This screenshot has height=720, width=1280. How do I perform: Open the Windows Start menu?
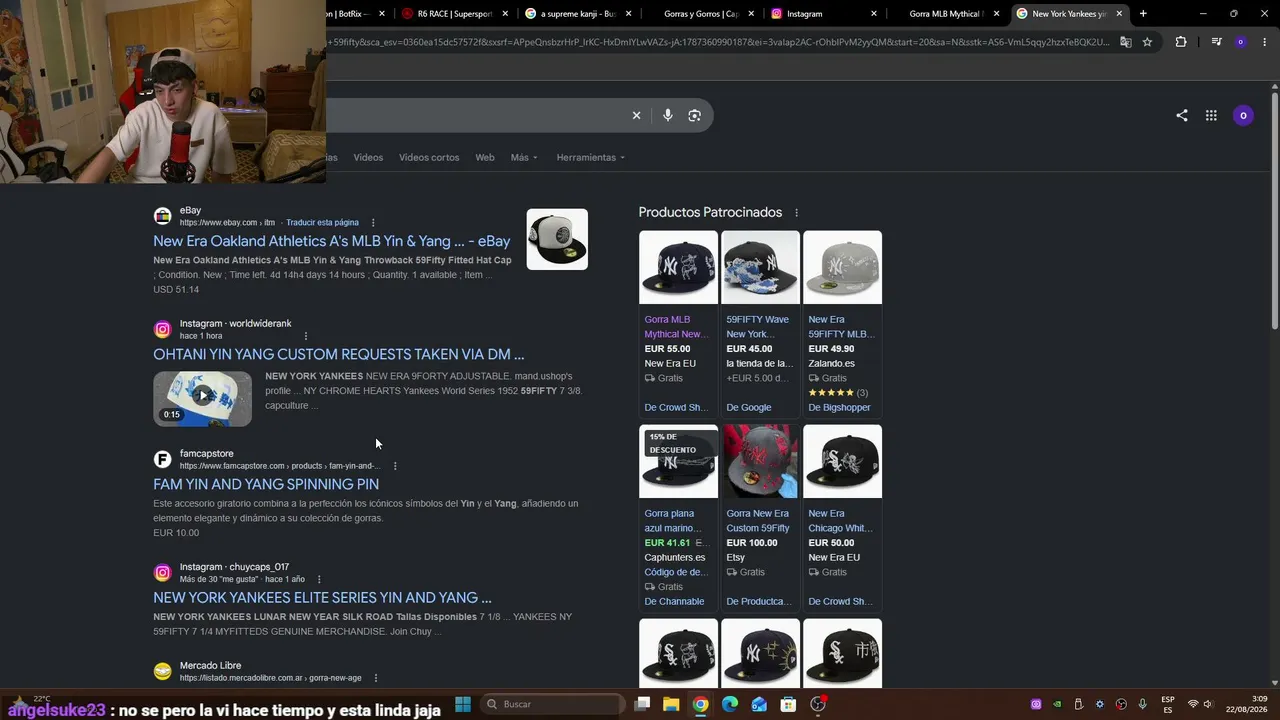(463, 704)
